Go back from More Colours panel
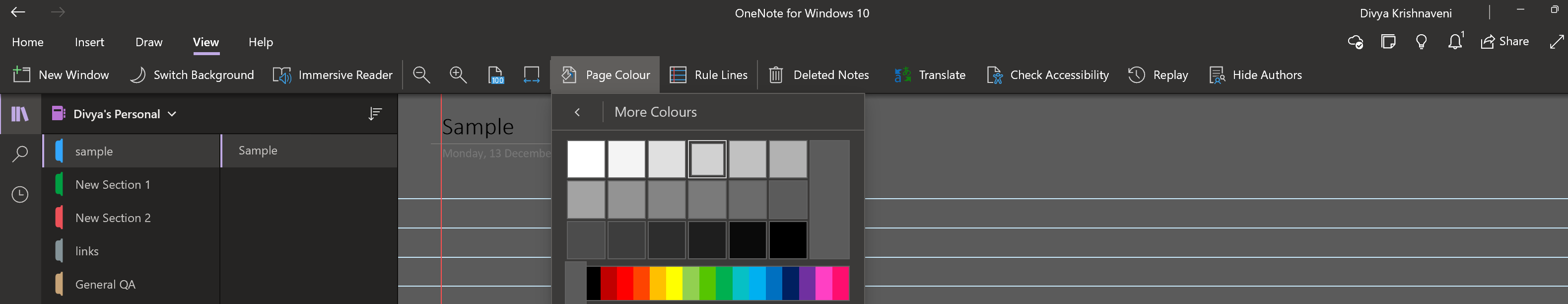 577,112
